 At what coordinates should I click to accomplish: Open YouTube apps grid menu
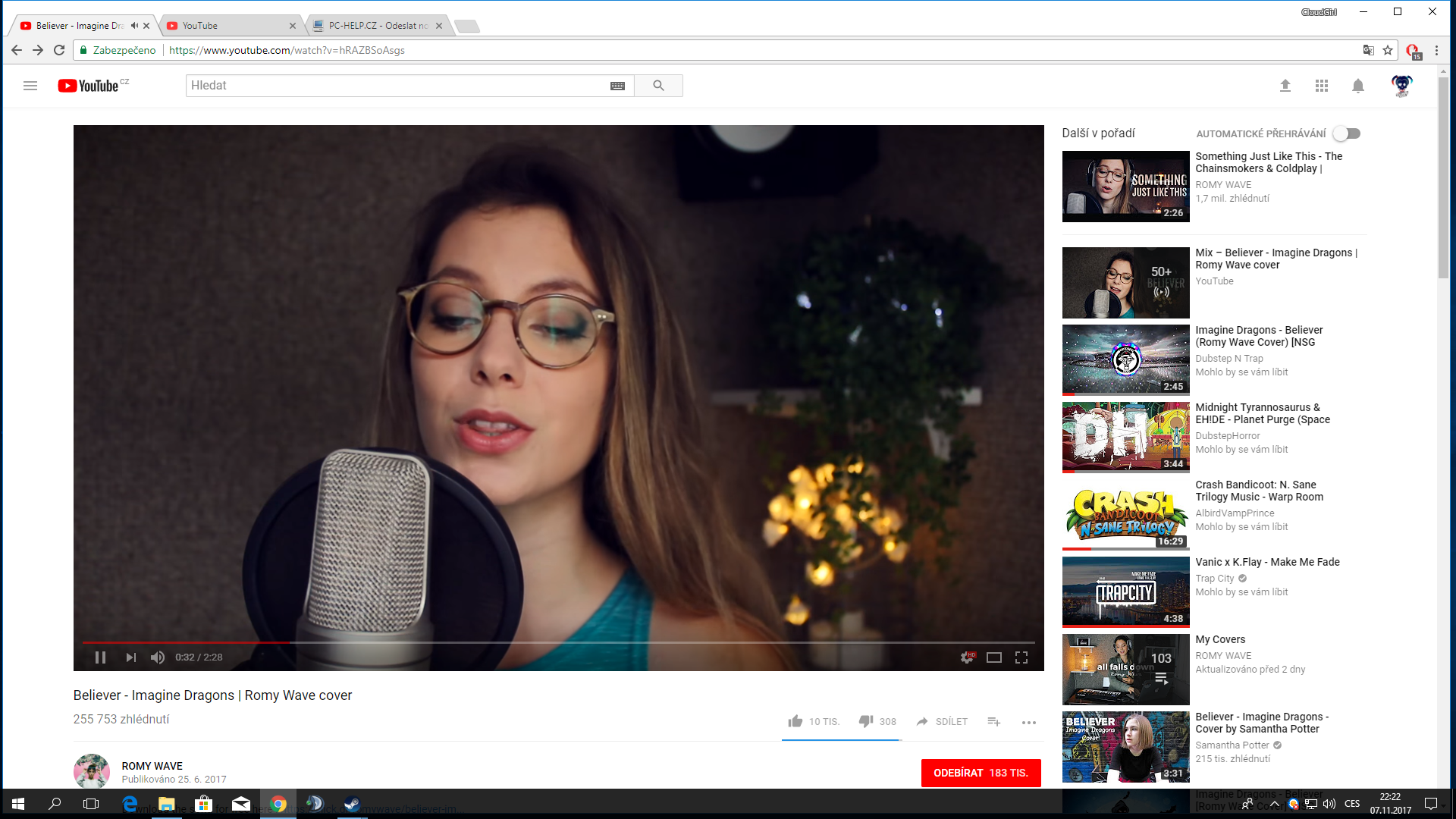pos(1322,86)
